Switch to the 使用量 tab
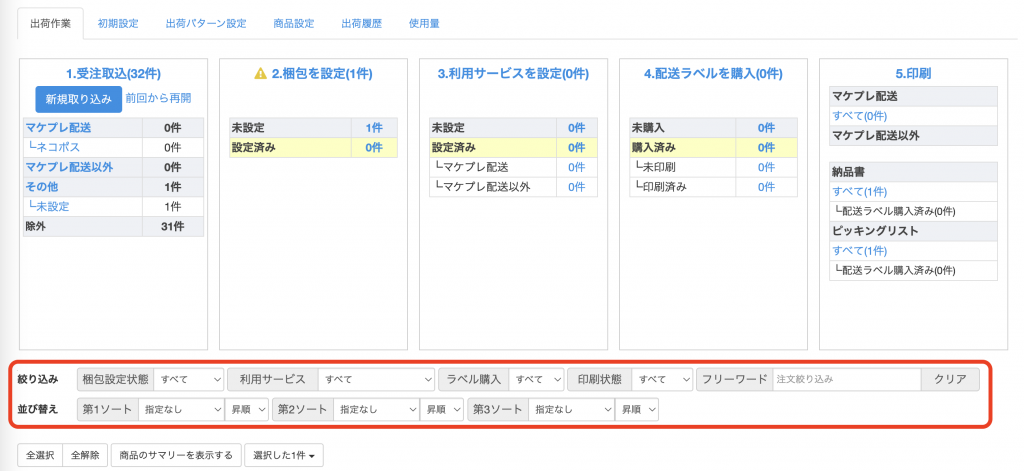Screen dimensions: 1024x471 [x=424, y=24]
